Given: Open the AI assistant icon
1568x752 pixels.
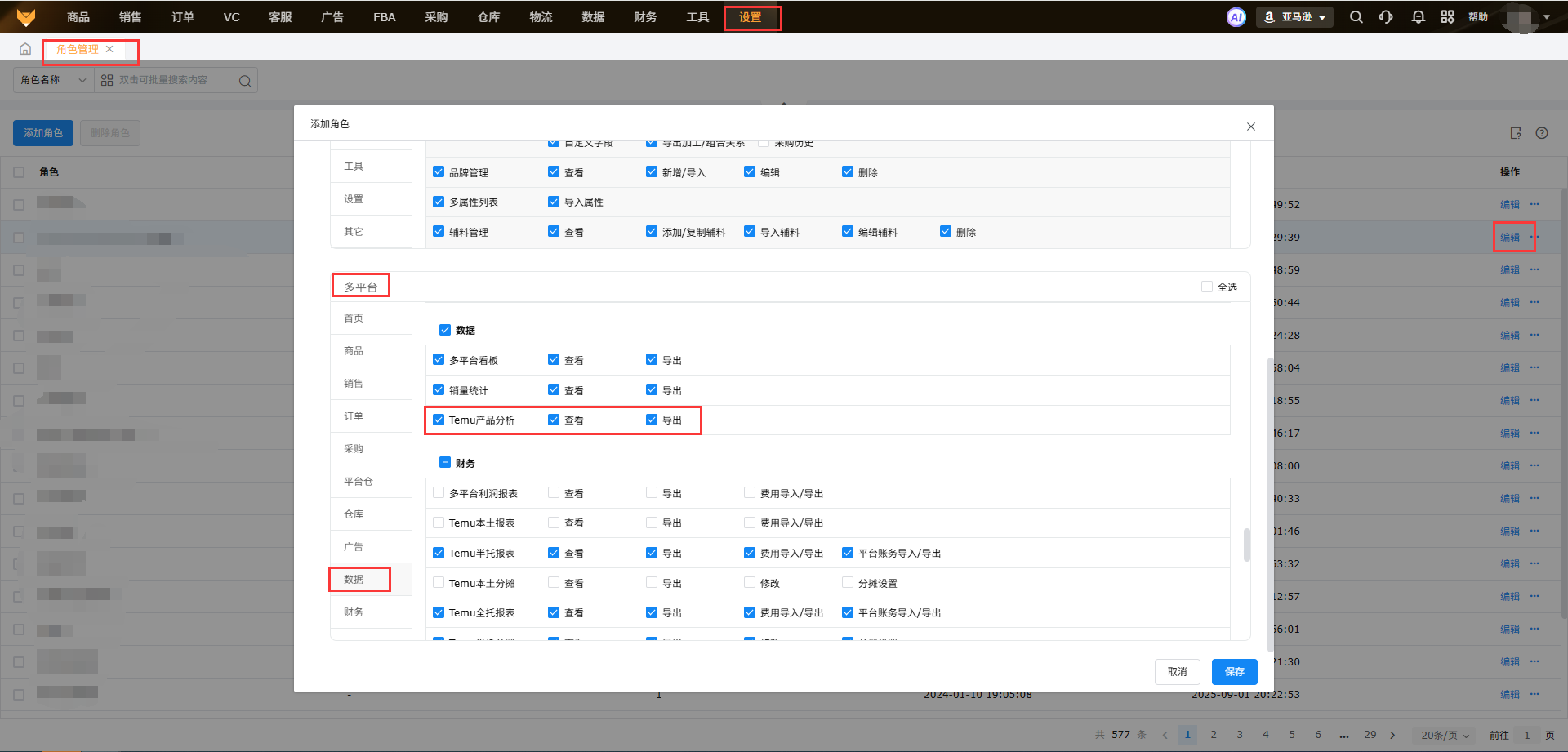Looking at the screenshot, I should pyautogui.click(x=1236, y=17).
